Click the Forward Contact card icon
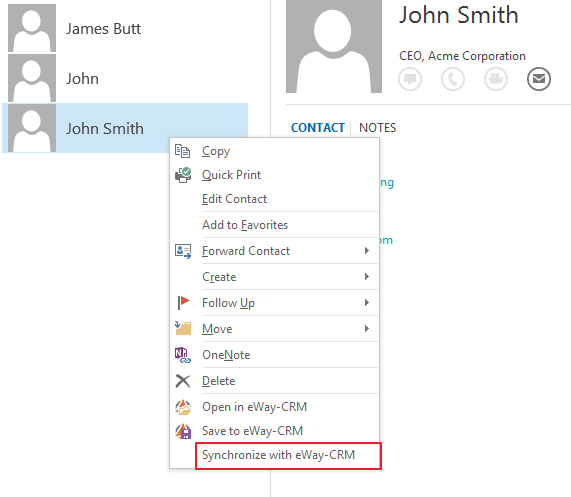The height and width of the screenshot is (497, 571). coord(183,251)
